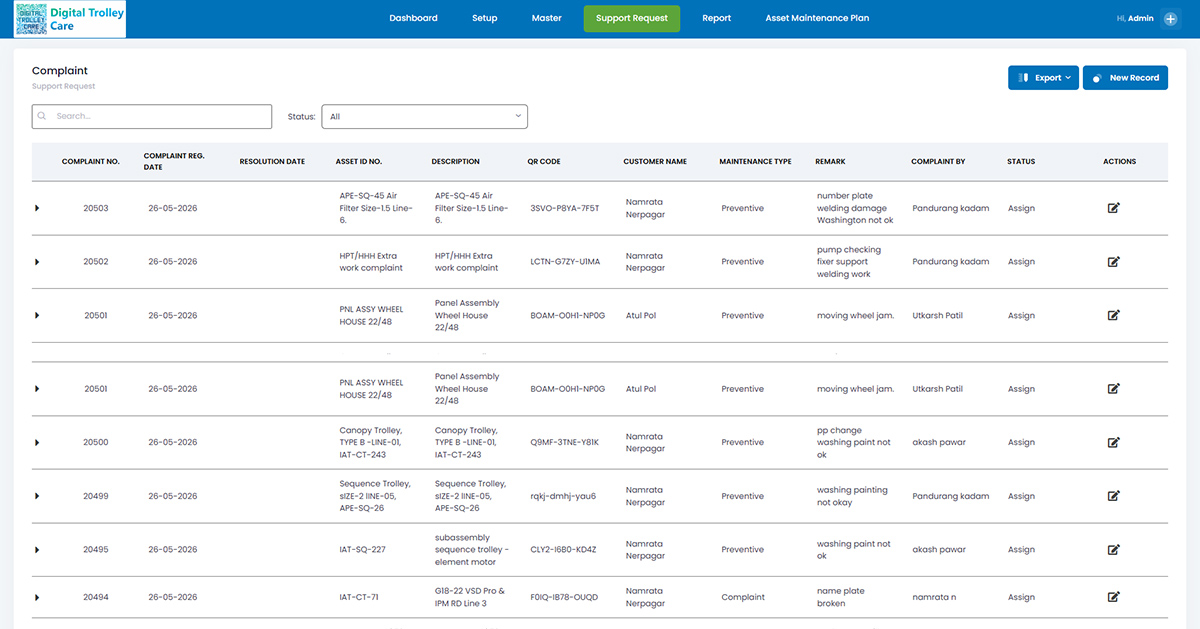Edit complaint 20502 record
1200x629 pixels.
pyautogui.click(x=1113, y=261)
